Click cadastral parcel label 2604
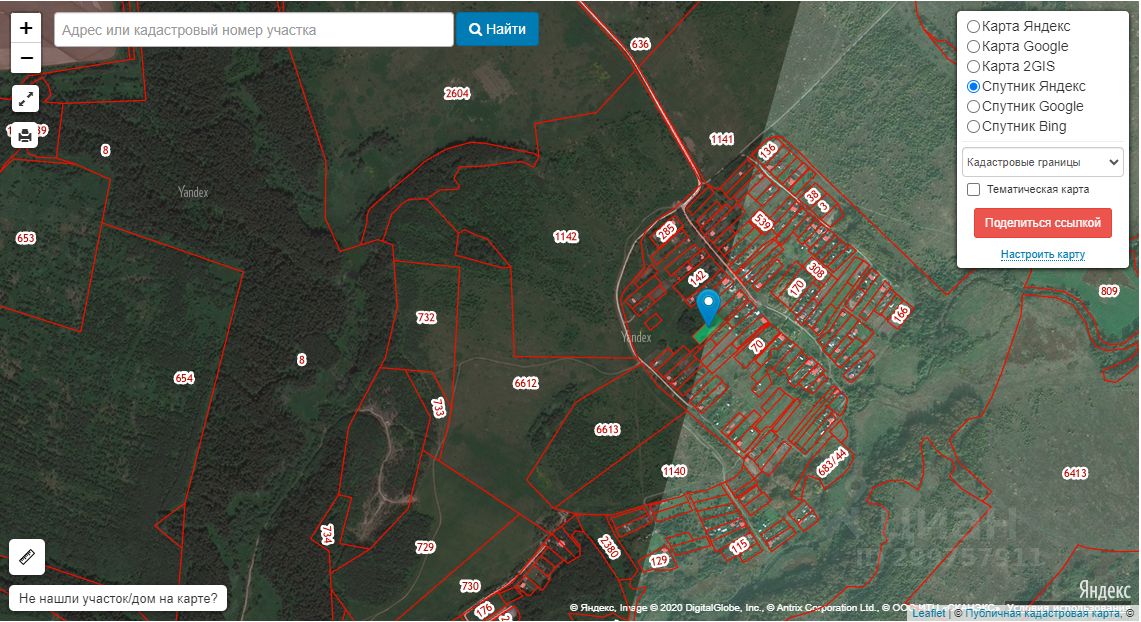 [457, 93]
